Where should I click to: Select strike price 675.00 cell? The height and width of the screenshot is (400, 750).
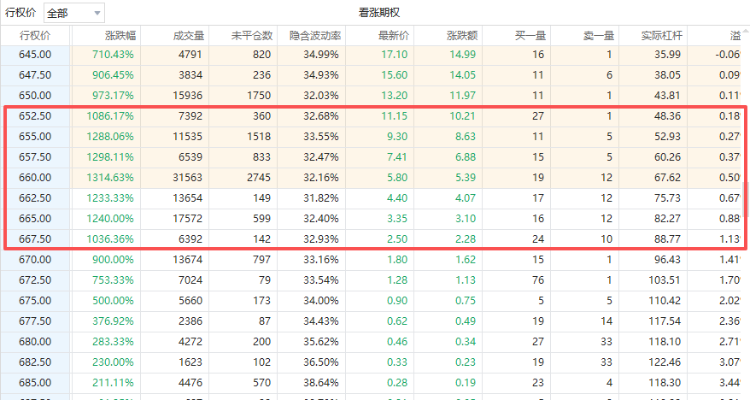pos(35,301)
